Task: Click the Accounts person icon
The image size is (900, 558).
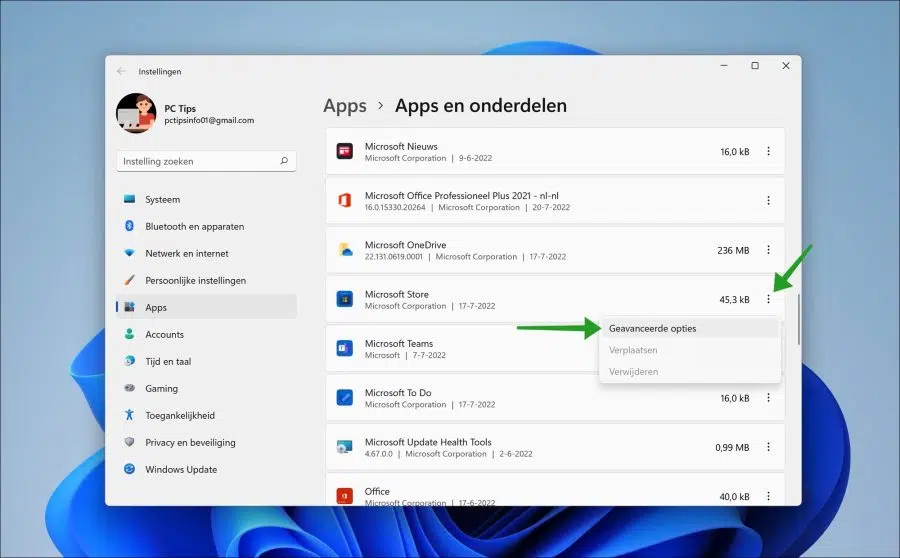Action: click(130, 334)
